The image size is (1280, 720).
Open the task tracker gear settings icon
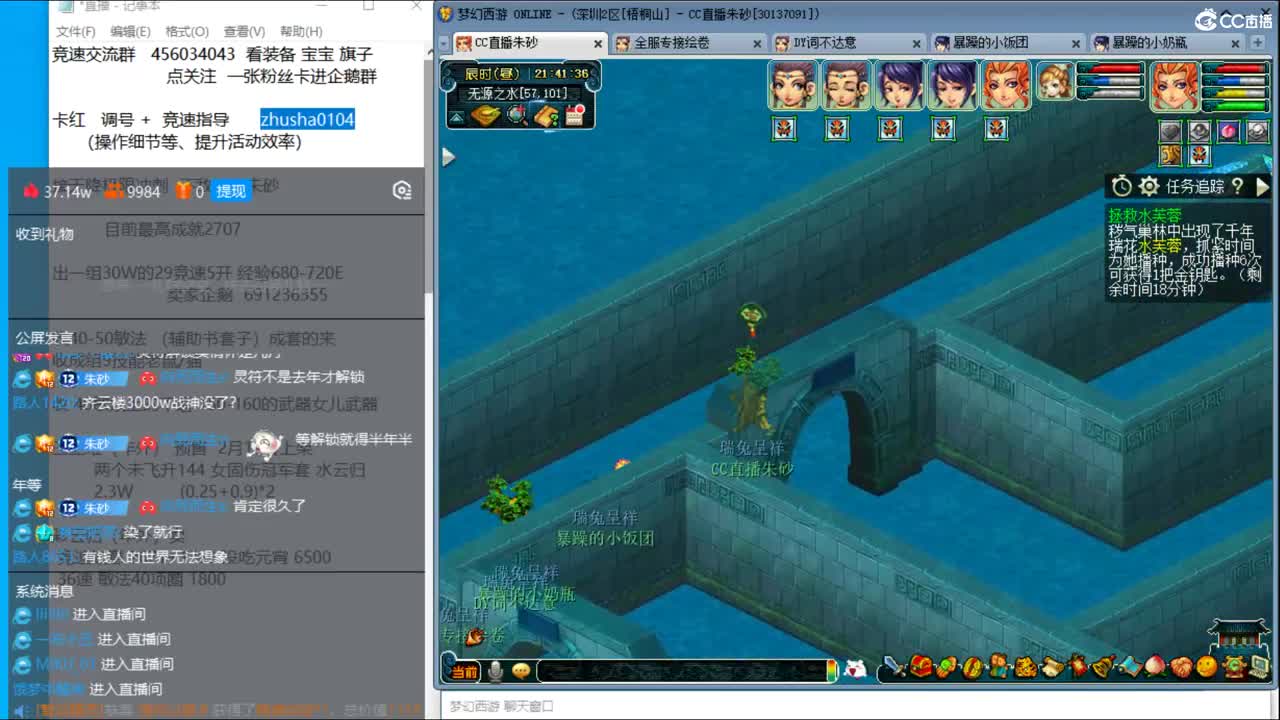click(1149, 186)
